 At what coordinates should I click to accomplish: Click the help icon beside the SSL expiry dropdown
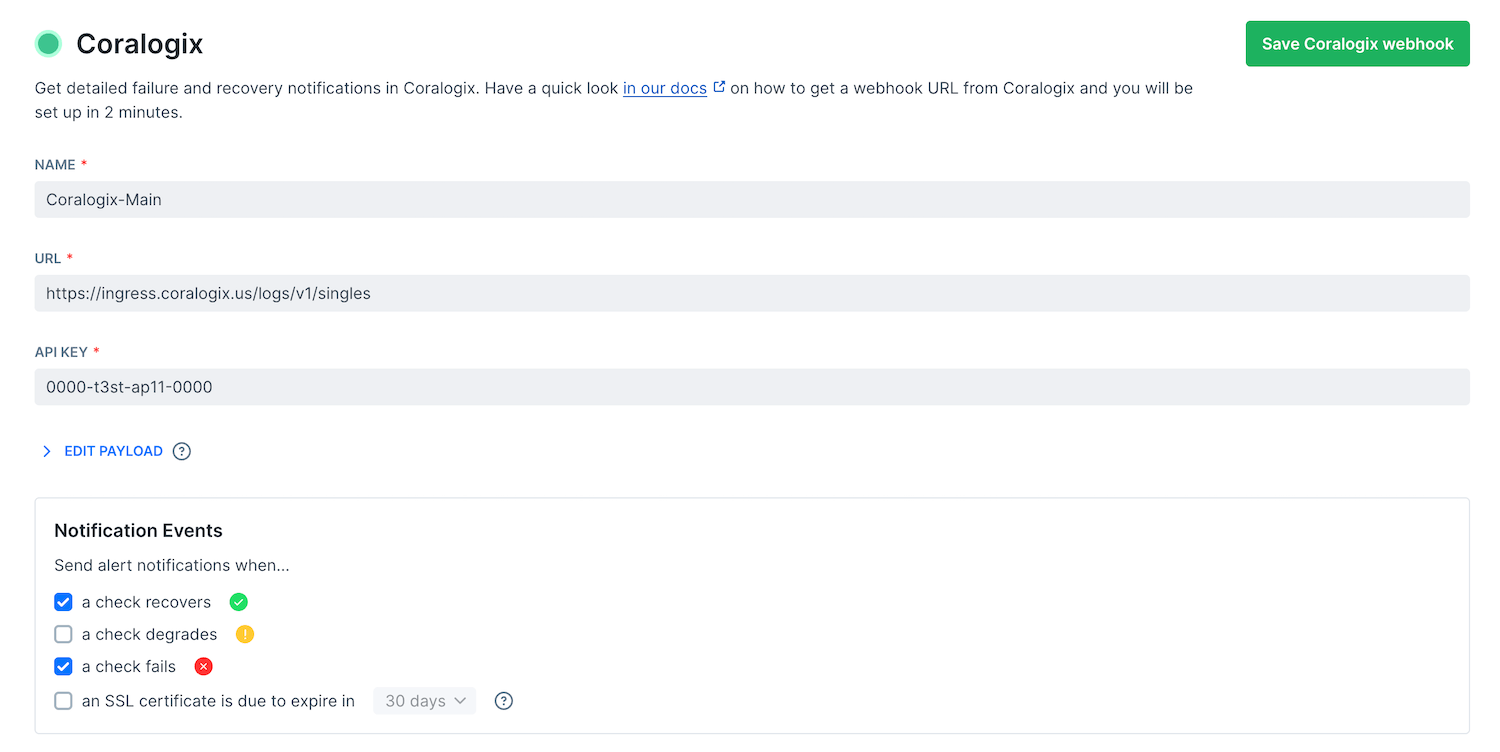tap(503, 701)
